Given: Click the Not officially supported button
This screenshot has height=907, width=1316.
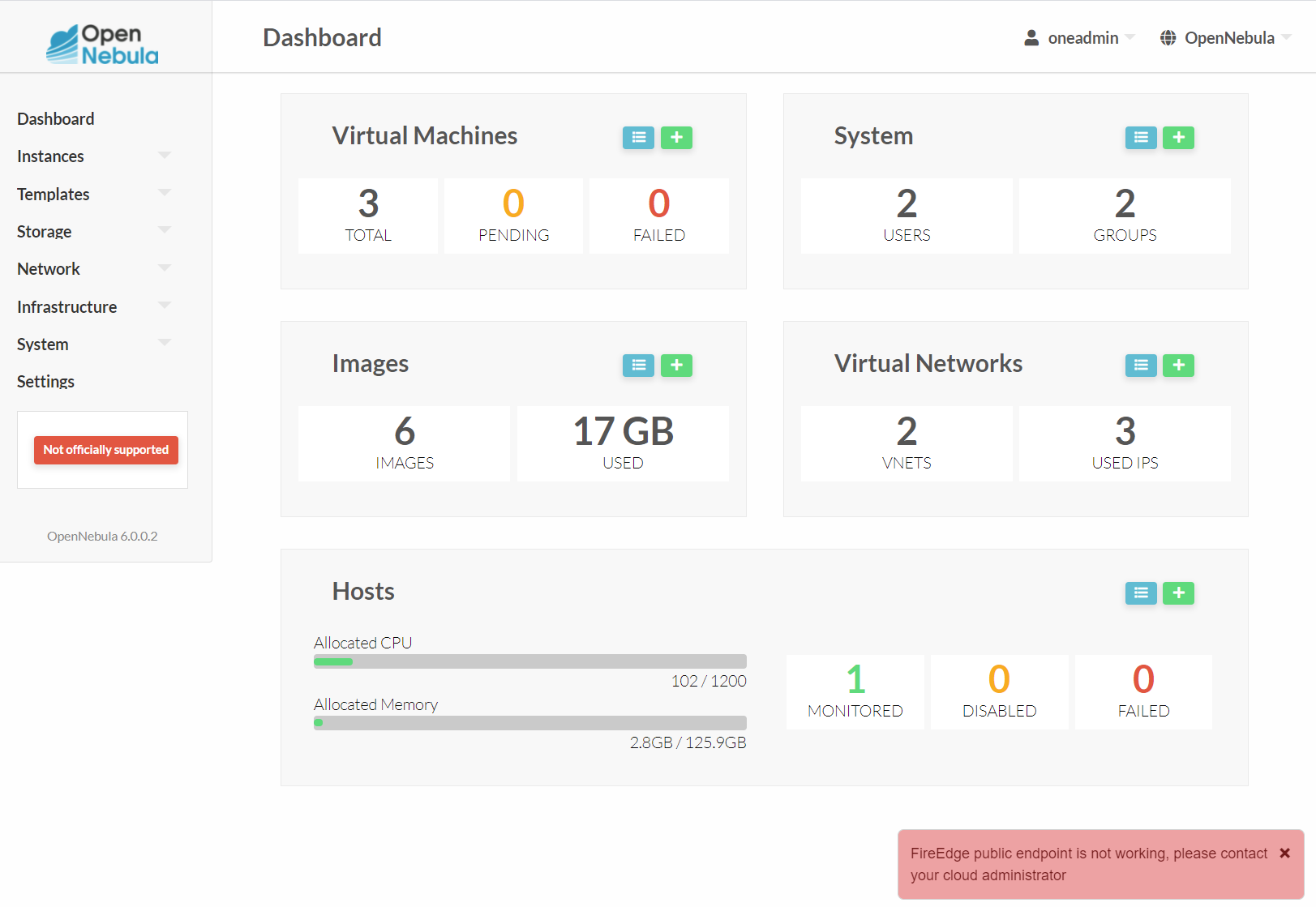Looking at the screenshot, I should point(105,450).
